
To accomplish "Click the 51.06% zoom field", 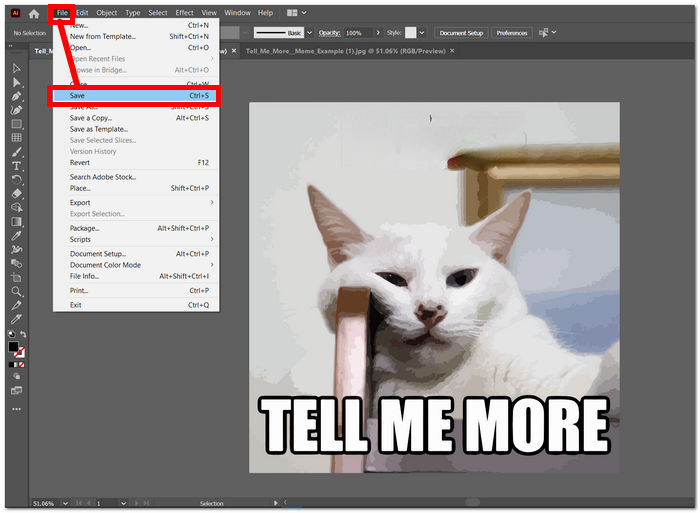I will click(46, 503).
